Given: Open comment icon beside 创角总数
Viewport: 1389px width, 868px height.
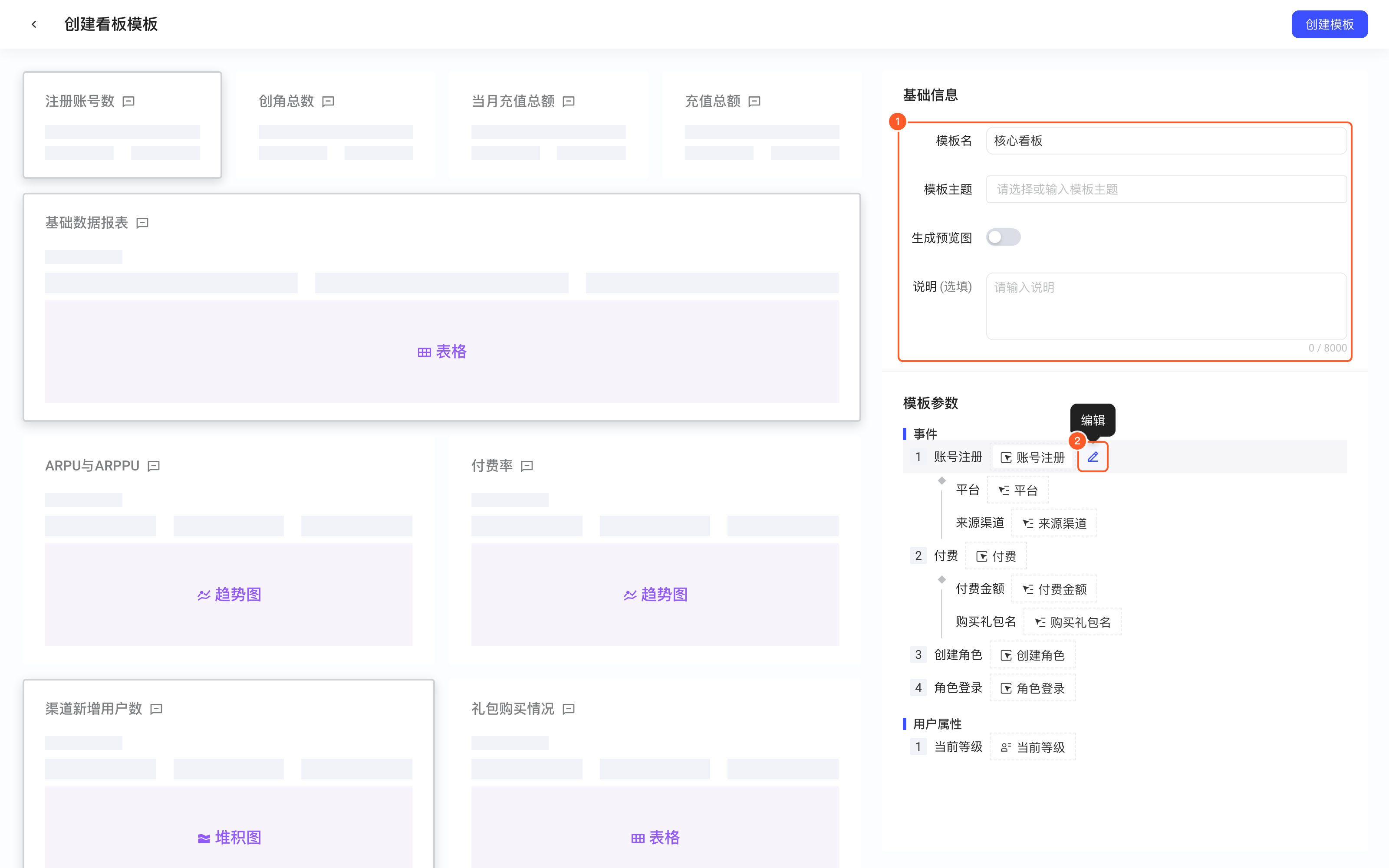Looking at the screenshot, I should coord(328,102).
